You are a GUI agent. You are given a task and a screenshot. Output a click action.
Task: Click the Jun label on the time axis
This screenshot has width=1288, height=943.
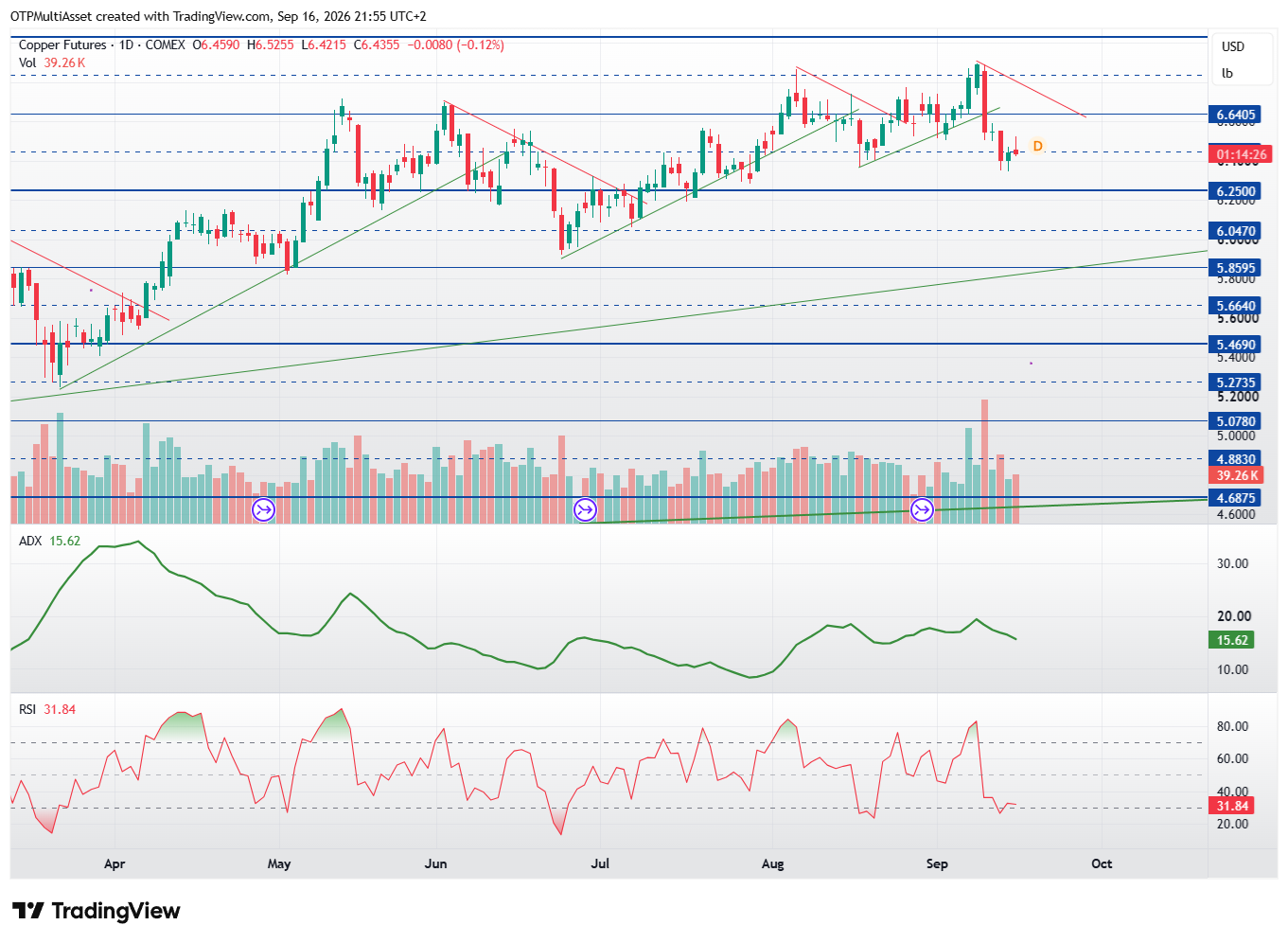435,863
